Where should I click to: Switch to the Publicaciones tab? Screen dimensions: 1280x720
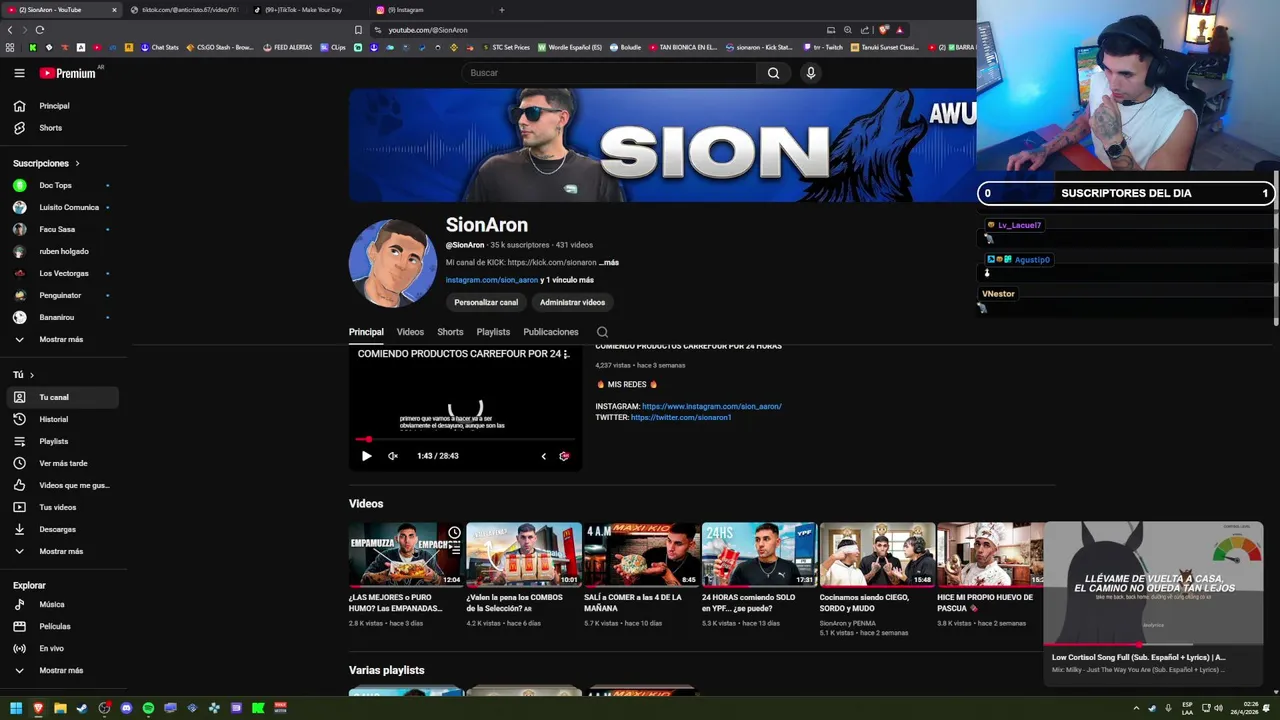[551, 332]
